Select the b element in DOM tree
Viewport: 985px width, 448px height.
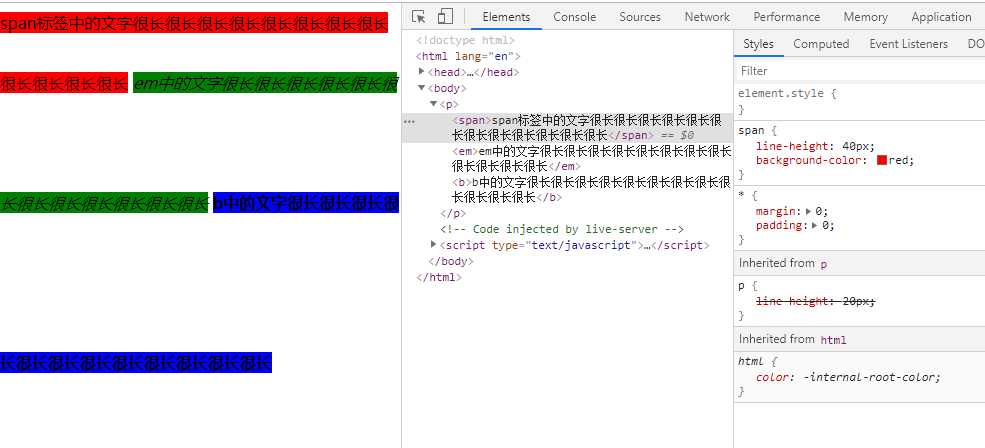pyautogui.click(x=590, y=190)
